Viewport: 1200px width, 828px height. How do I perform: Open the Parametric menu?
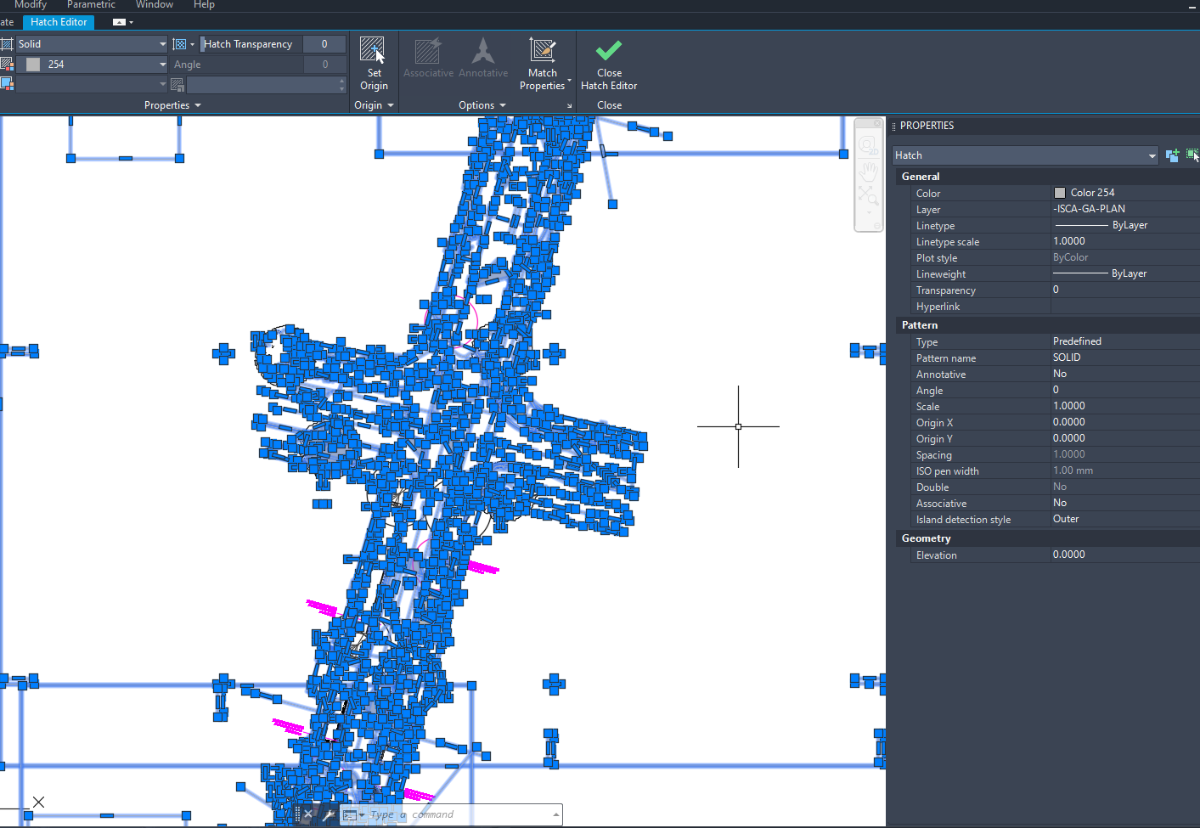pos(91,5)
